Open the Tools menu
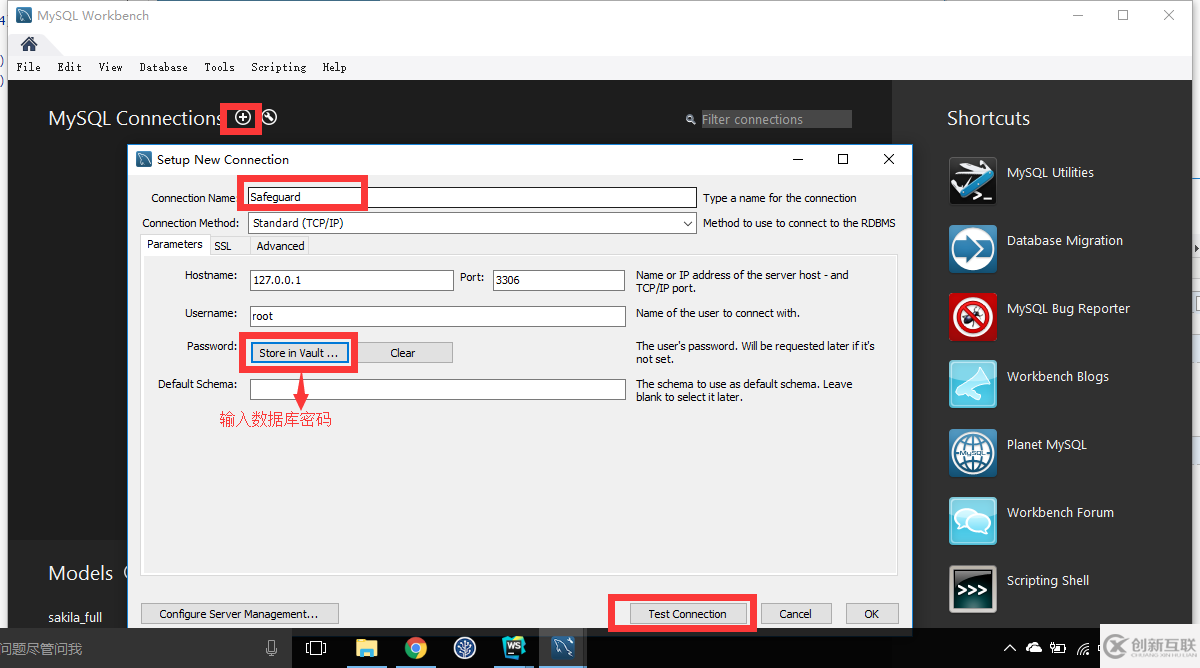 pyautogui.click(x=219, y=67)
